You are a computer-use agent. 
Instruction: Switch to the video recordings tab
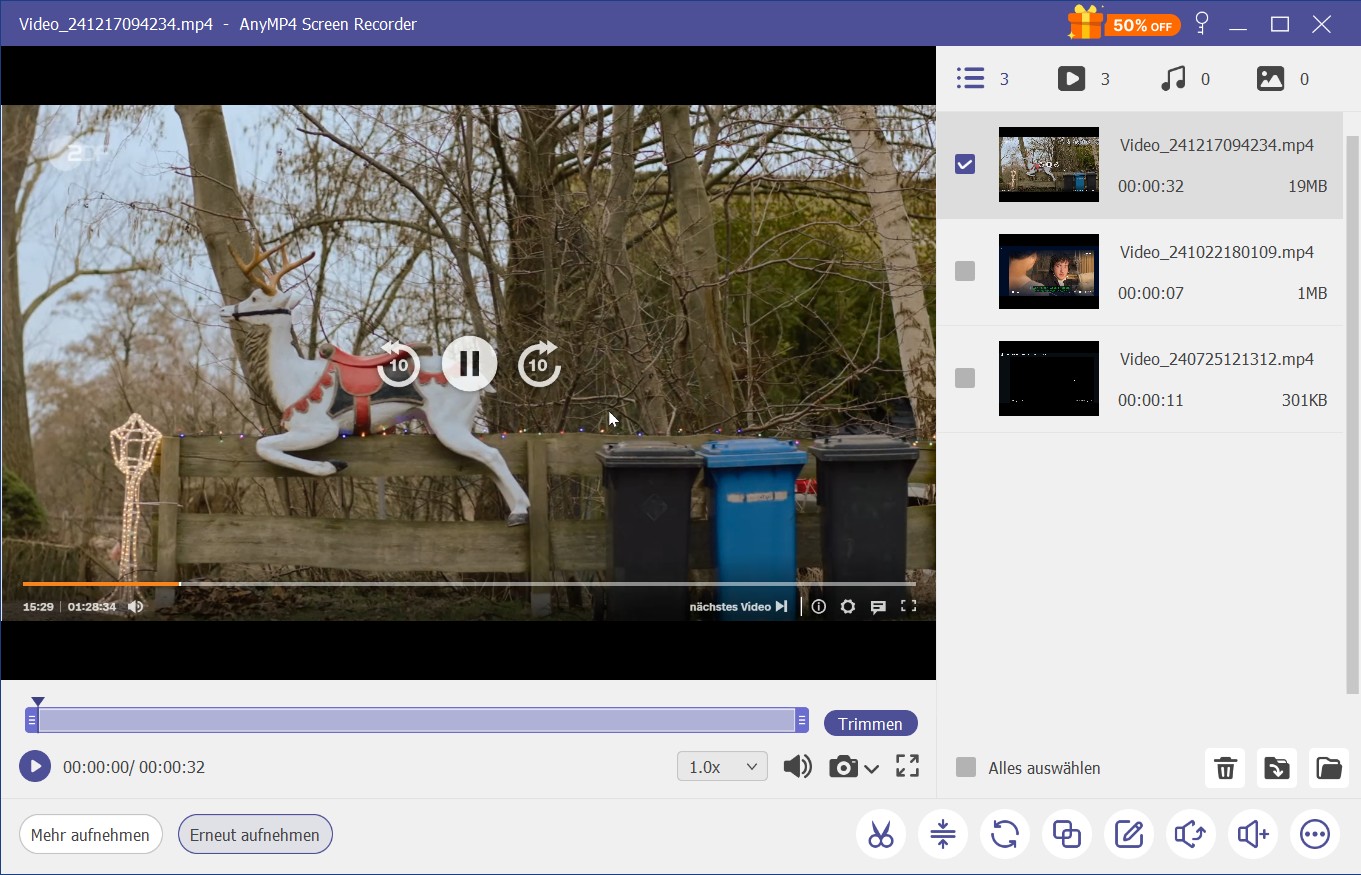[x=1071, y=79]
